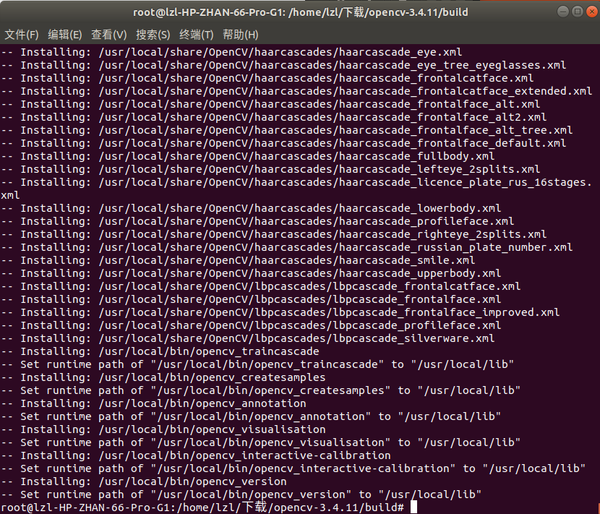
Task: Click the terminal prompt cursor
Action: (x=413, y=507)
